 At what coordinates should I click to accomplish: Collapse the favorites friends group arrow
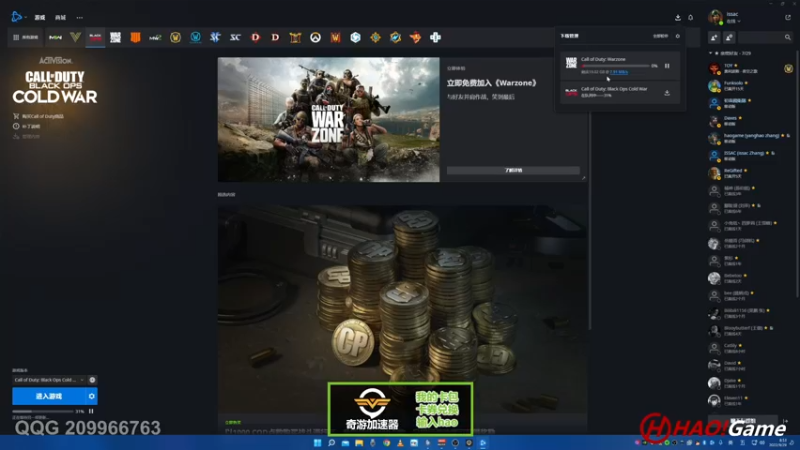coord(711,53)
